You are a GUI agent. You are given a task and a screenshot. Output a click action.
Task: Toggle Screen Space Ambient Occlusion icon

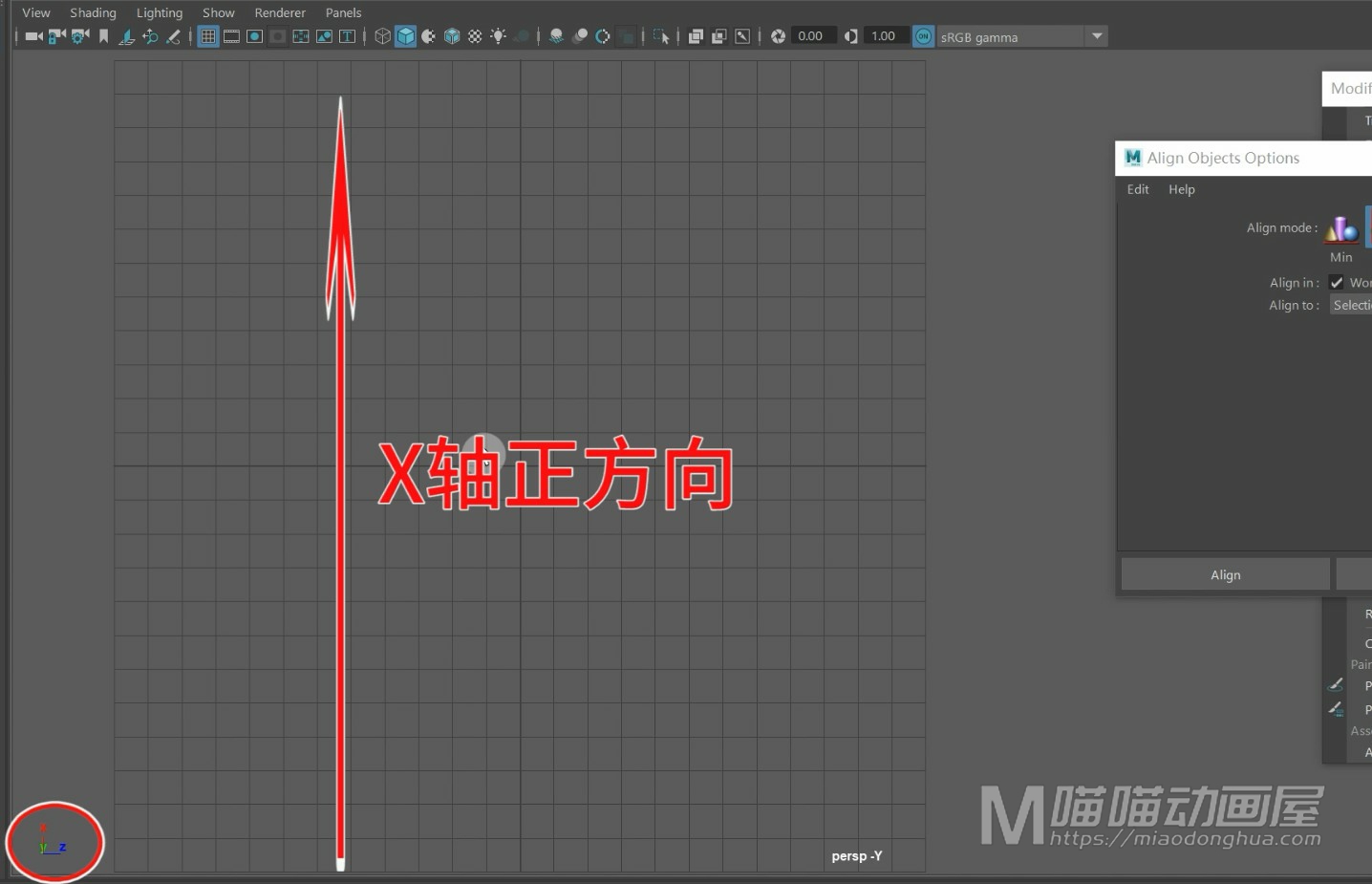(556, 36)
